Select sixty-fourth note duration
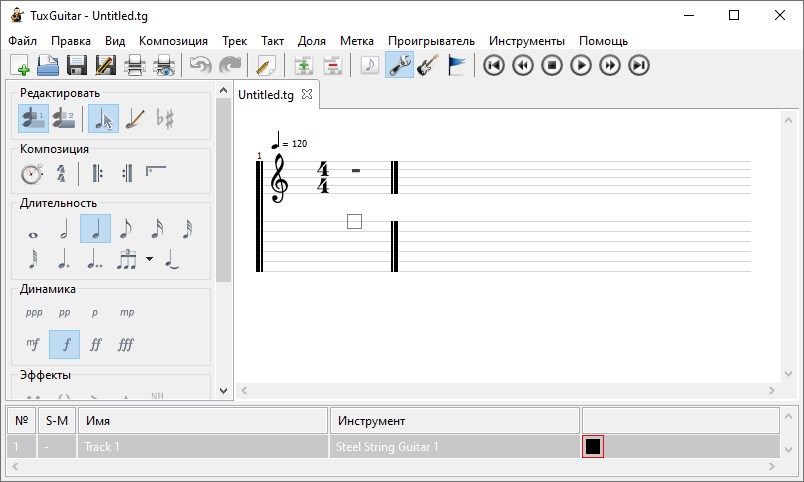This screenshot has width=804, height=482. 33,259
